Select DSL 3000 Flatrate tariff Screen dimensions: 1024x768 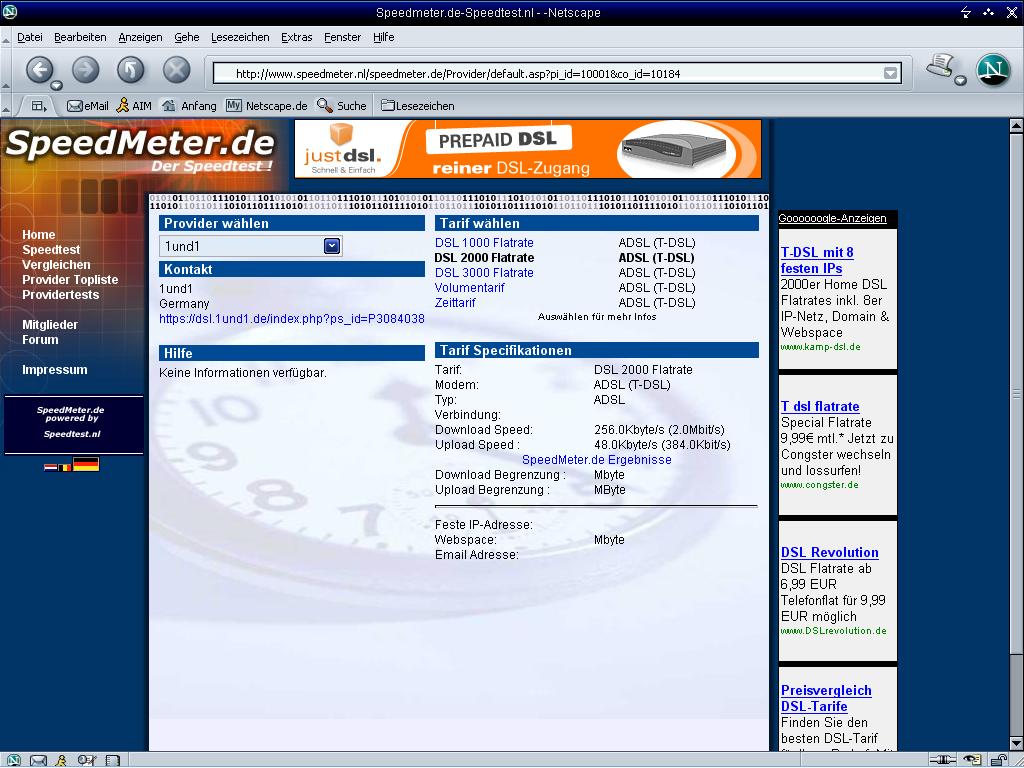[x=484, y=272]
